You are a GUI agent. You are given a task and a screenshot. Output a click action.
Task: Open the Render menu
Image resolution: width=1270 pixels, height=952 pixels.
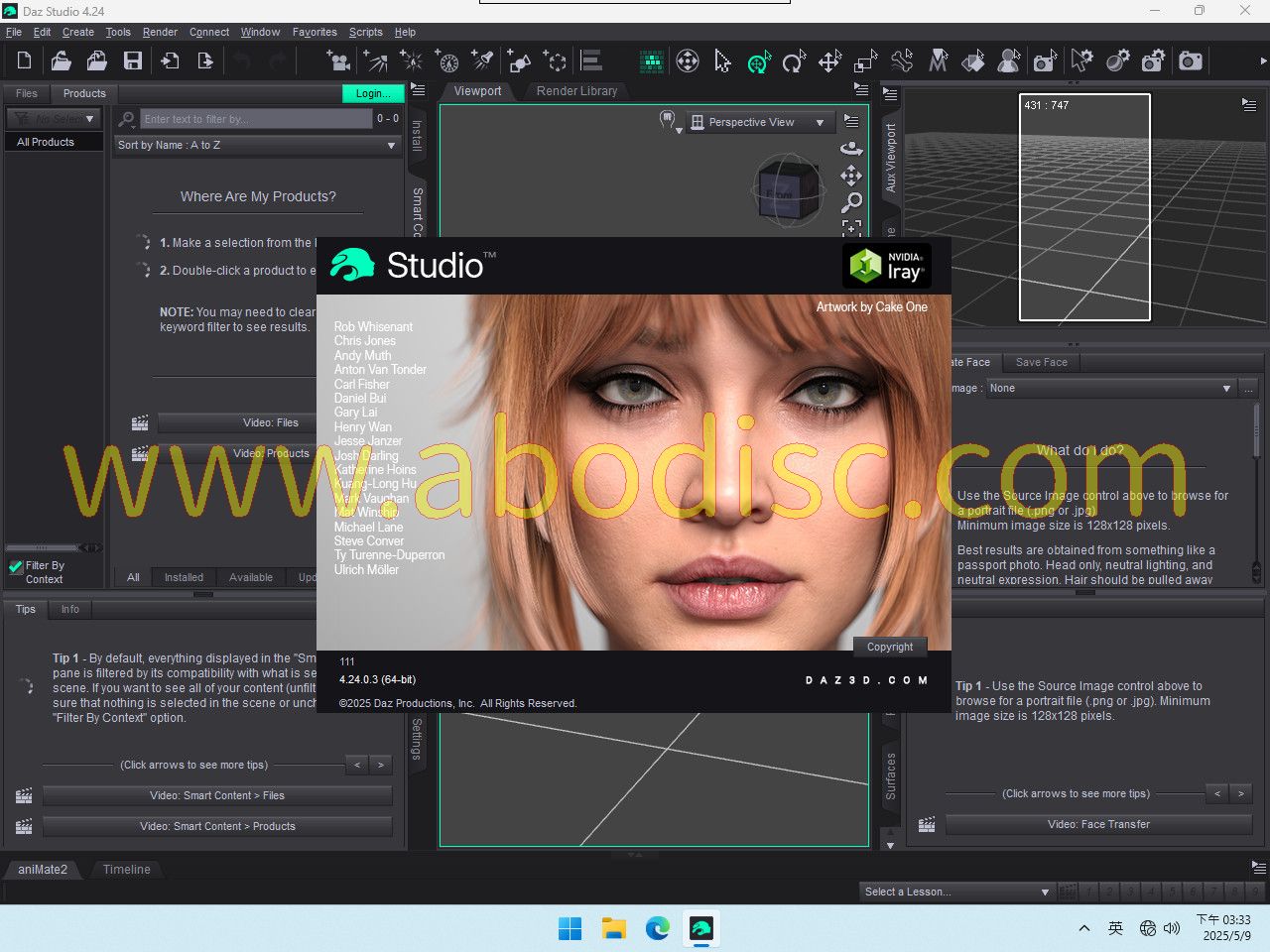pyautogui.click(x=160, y=32)
